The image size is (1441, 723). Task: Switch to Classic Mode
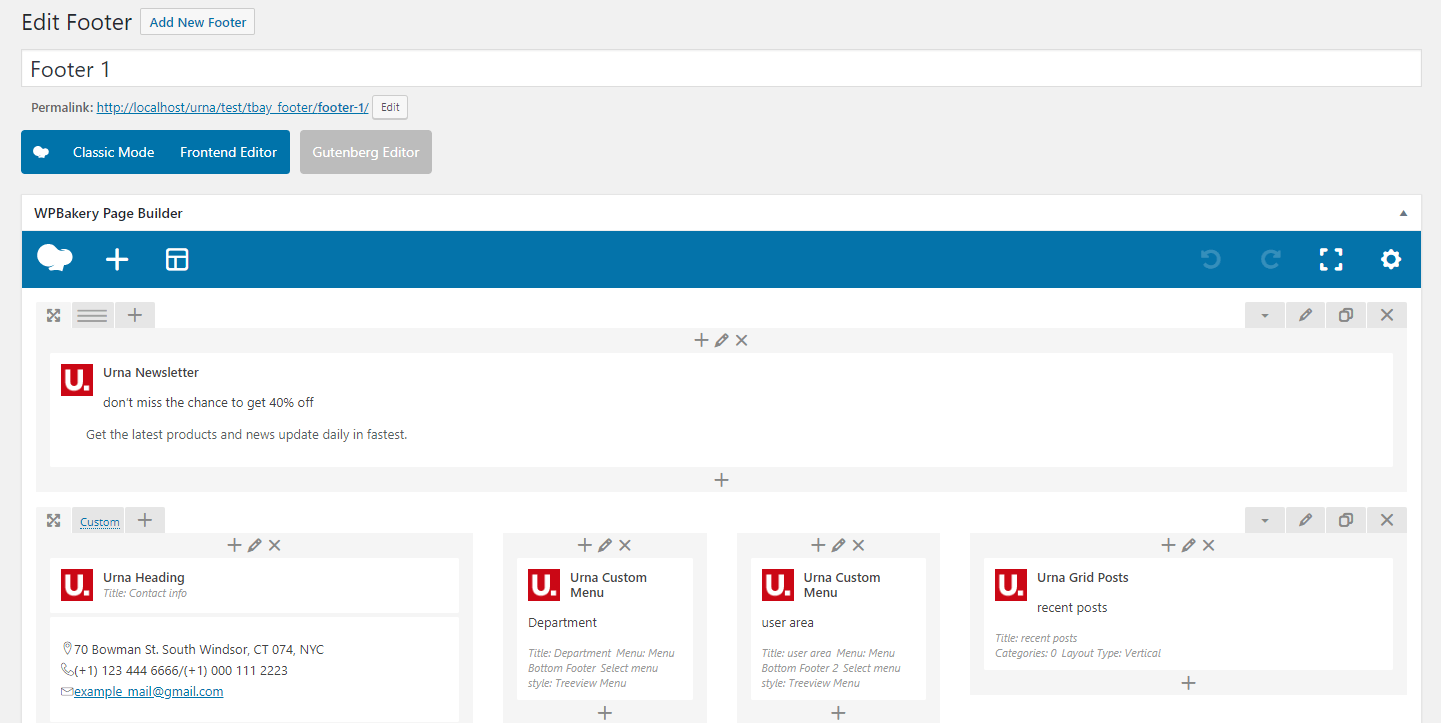[113, 152]
